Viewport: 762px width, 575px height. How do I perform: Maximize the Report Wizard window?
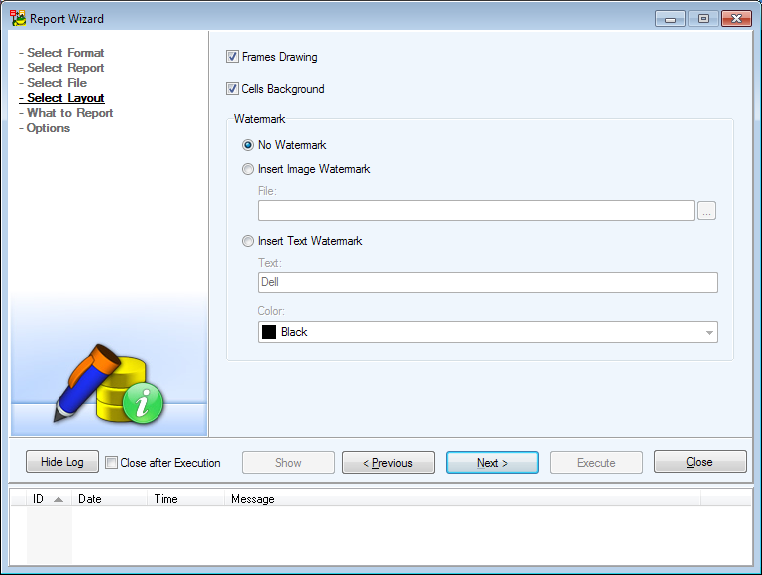pos(703,19)
